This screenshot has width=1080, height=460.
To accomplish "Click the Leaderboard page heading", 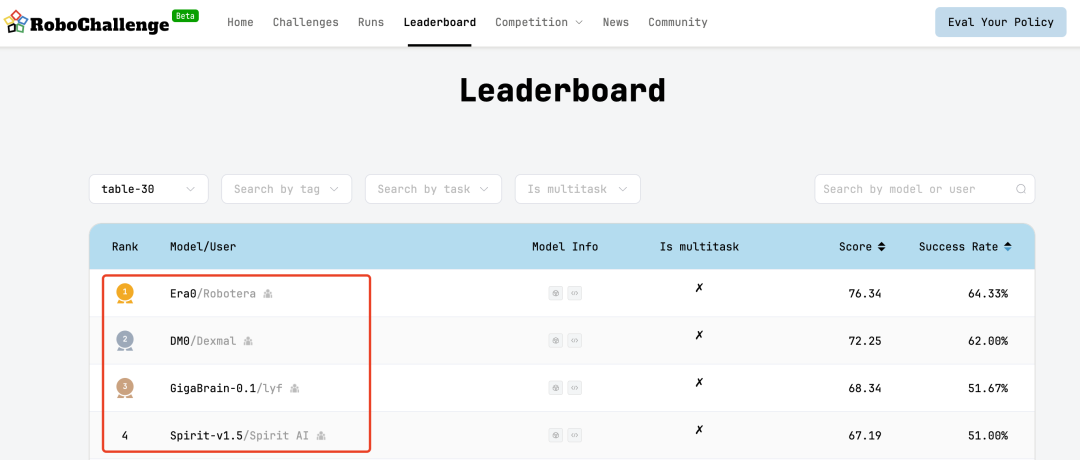I will (x=562, y=90).
